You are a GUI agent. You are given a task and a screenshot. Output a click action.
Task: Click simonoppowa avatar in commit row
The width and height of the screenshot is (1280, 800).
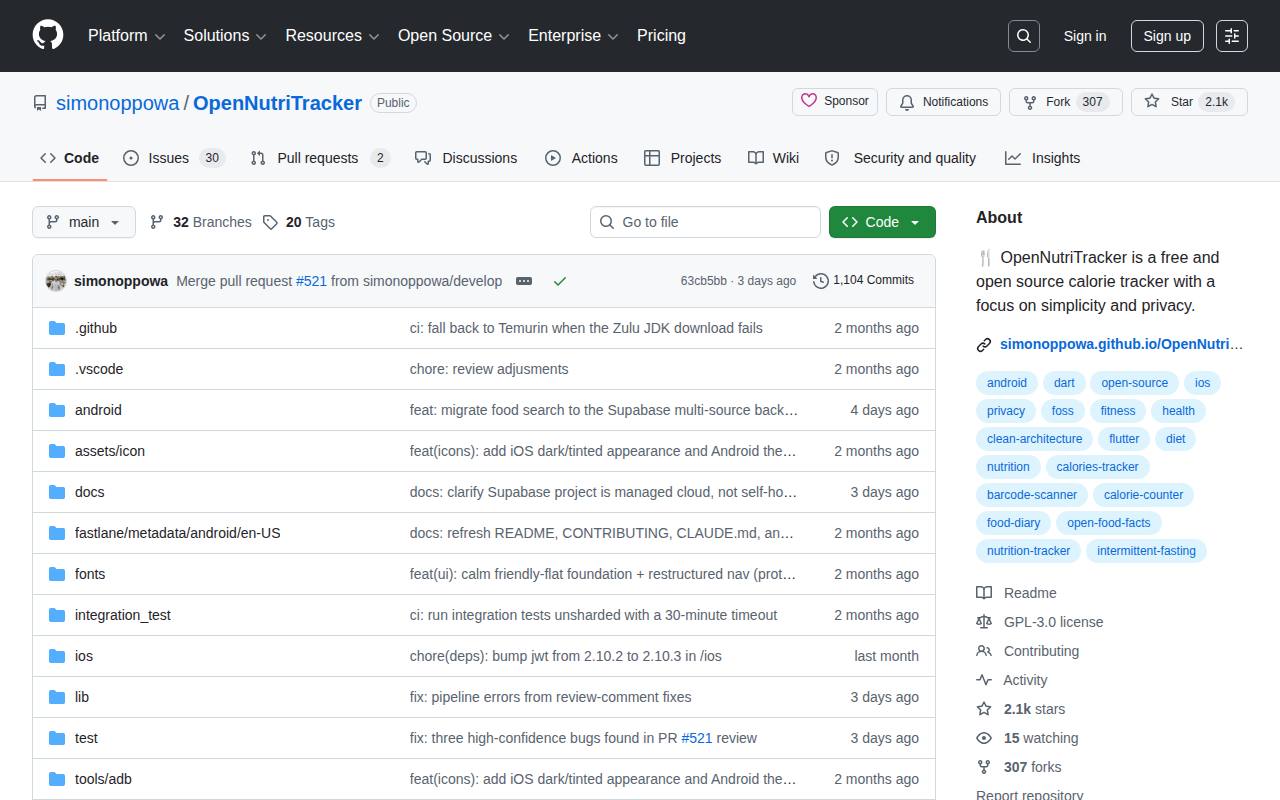[x=56, y=281]
